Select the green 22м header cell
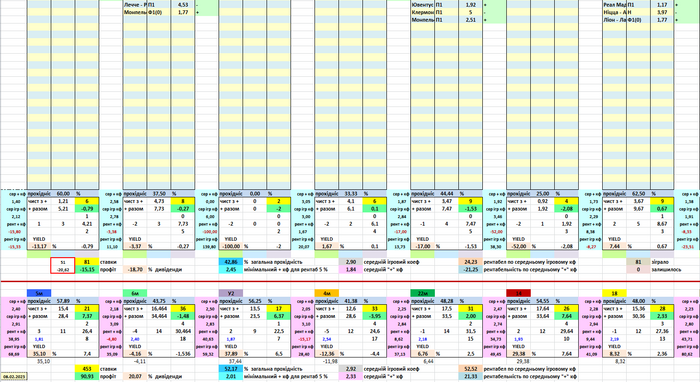The width and height of the screenshot is (700, 382). click(x=422, y=293)
